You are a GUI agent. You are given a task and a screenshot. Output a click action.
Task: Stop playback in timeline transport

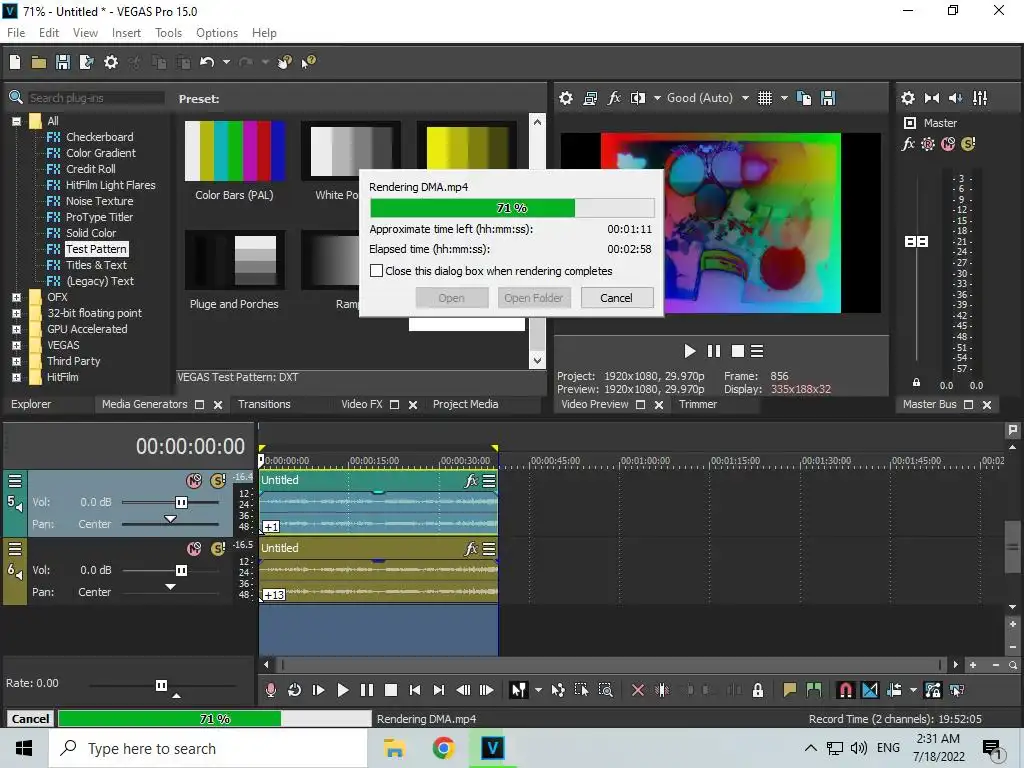point(391,690)
